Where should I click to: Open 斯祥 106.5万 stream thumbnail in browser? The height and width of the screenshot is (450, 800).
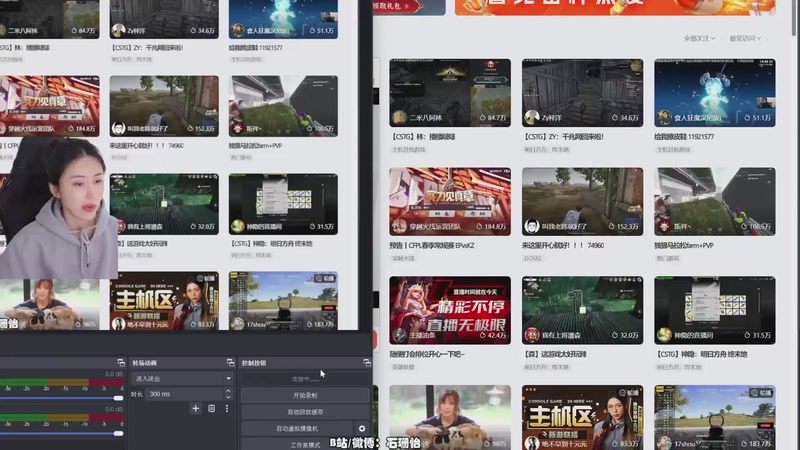[715, 202]
